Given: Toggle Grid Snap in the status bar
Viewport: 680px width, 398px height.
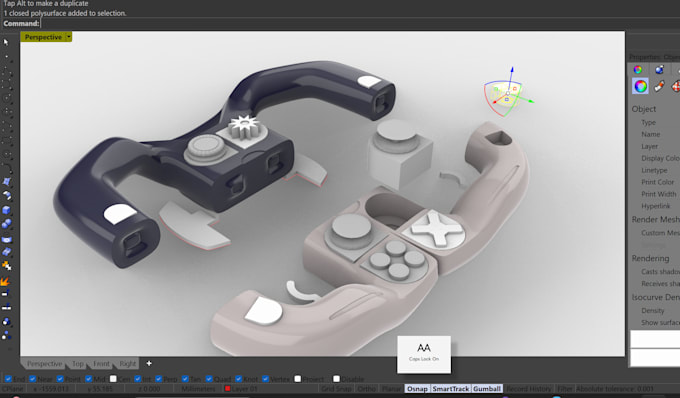Looking at the screenshot, I should click(x=337, y=389).
